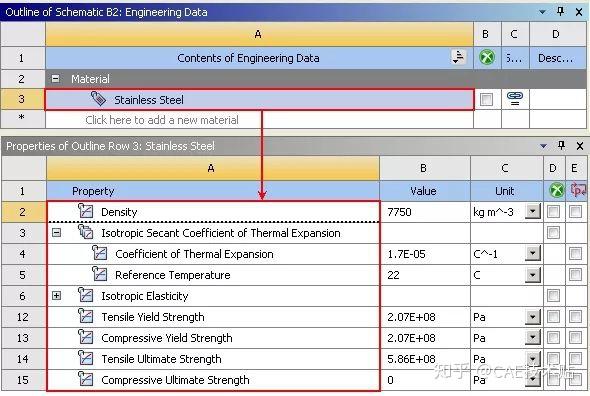This screenshot has height=396, width=590.
Task: Click Tensile Ultimate Strength value 5.86E+08
Action: click(411, 359)
